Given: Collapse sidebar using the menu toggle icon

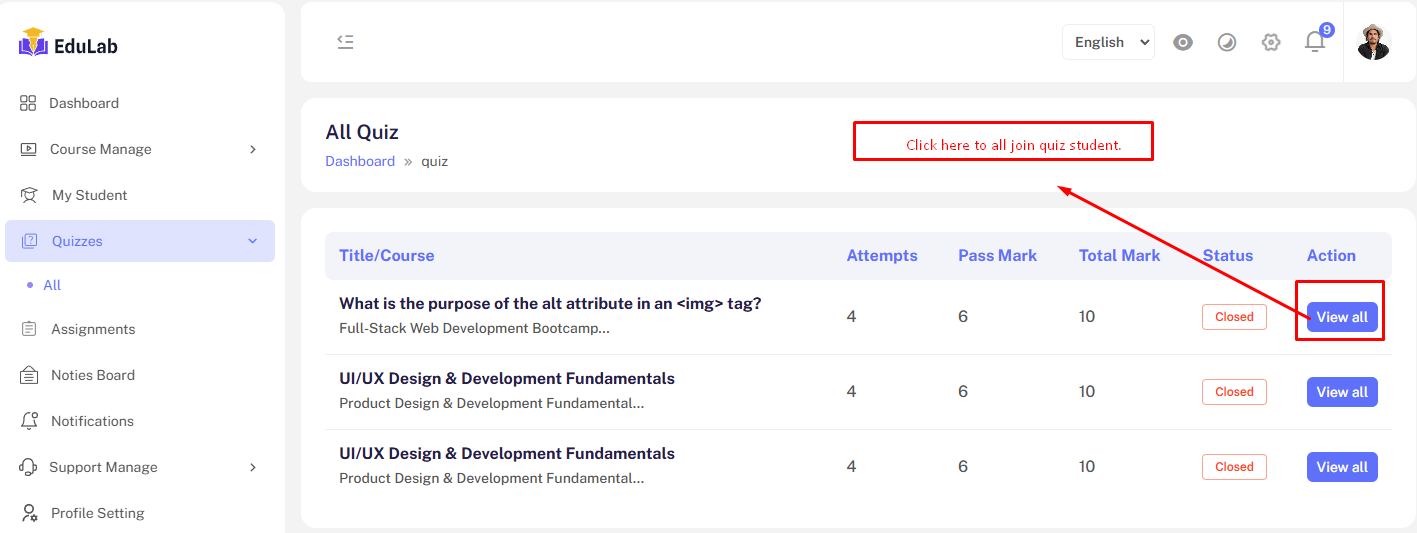Looking at the screenshot, I should (345, 42).
